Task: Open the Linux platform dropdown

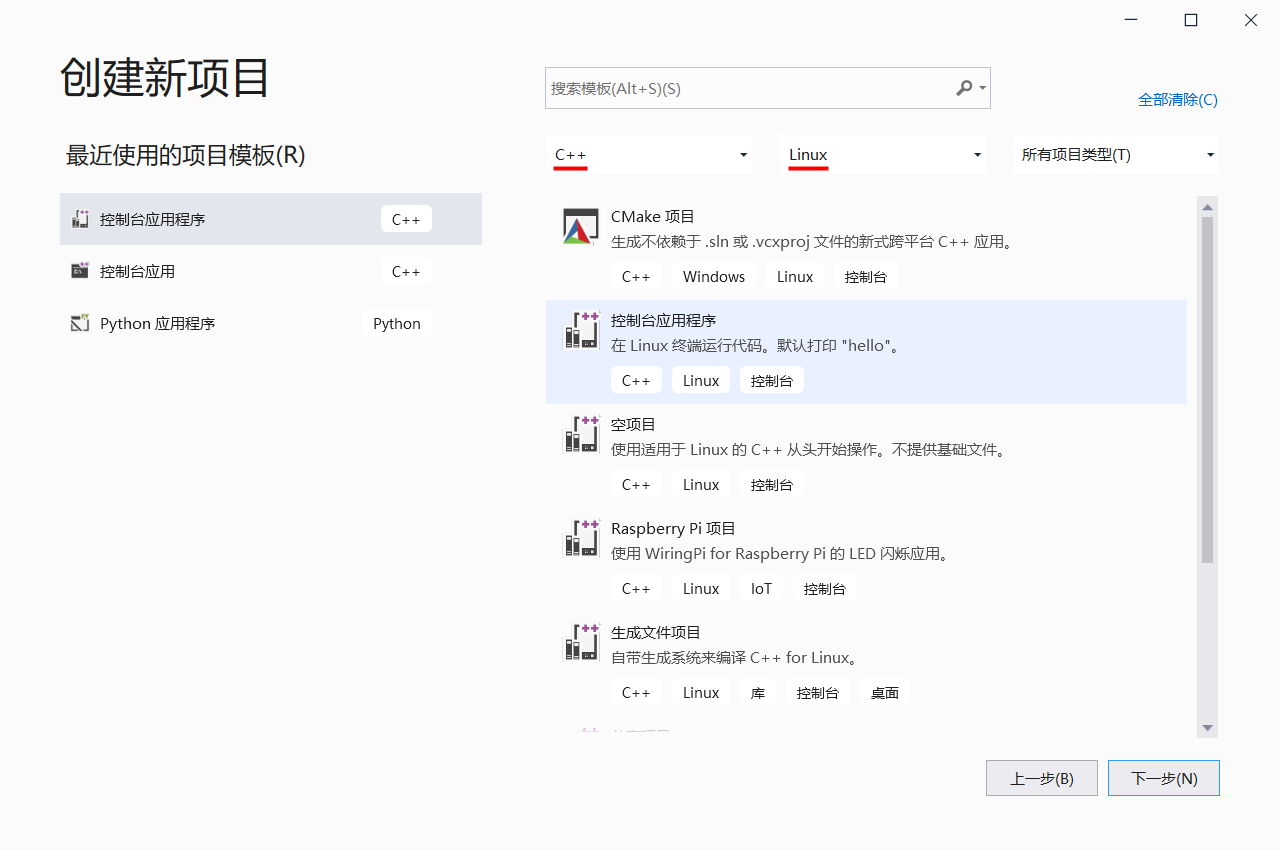Action: (882, 154)
